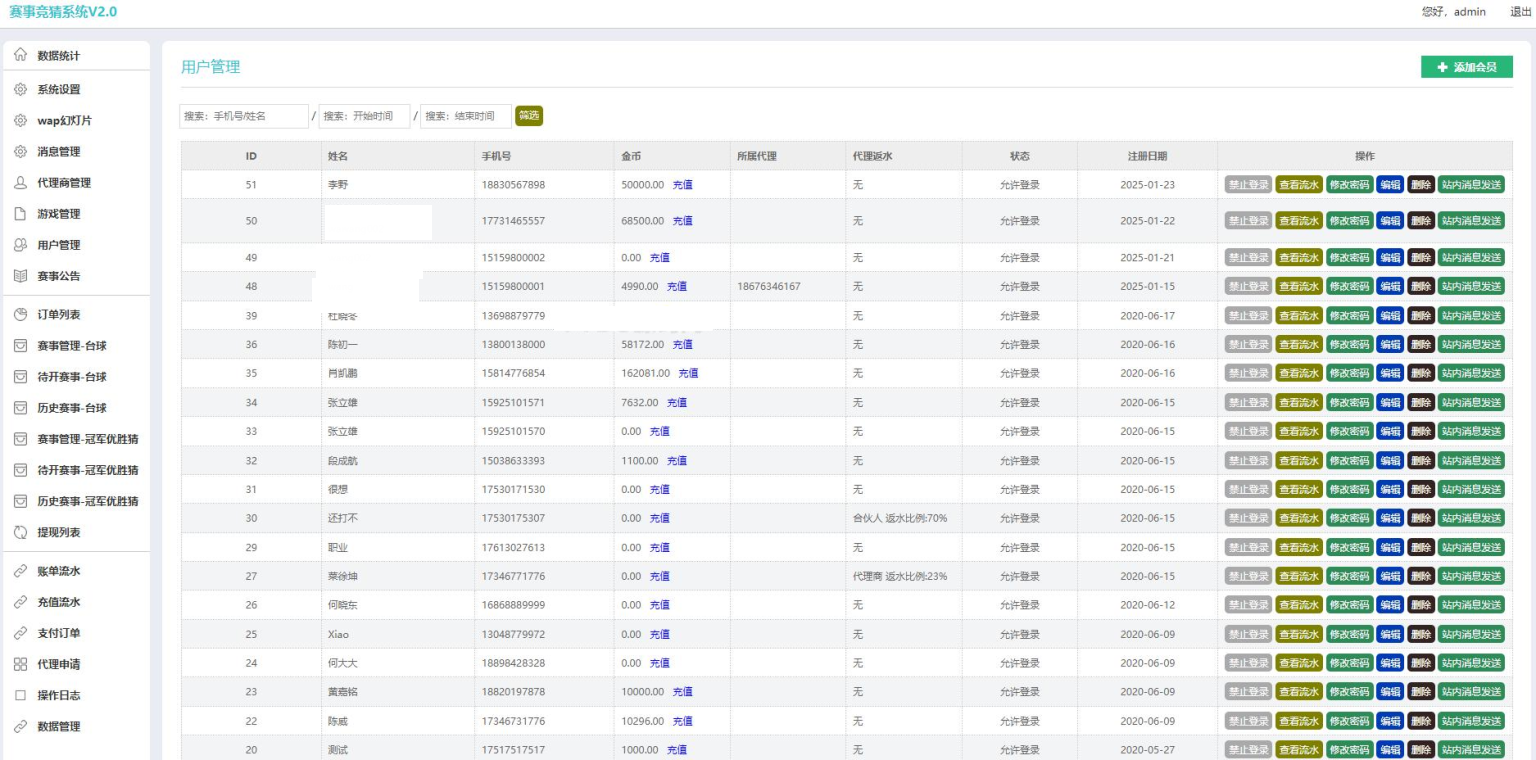Click the grid icon beside 代理申请
1536x760 pixels.
click(20, 664)
